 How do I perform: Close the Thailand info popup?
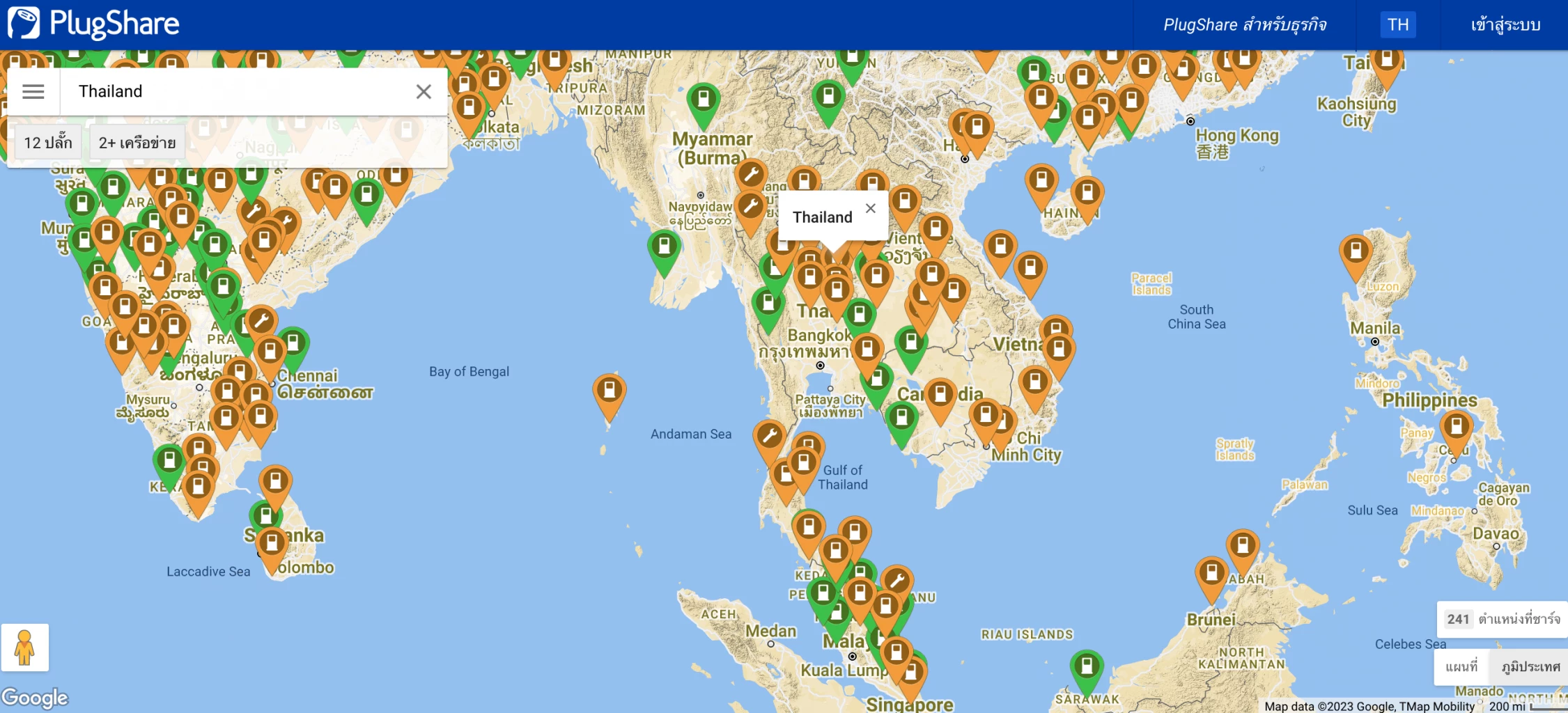[870, 208]
